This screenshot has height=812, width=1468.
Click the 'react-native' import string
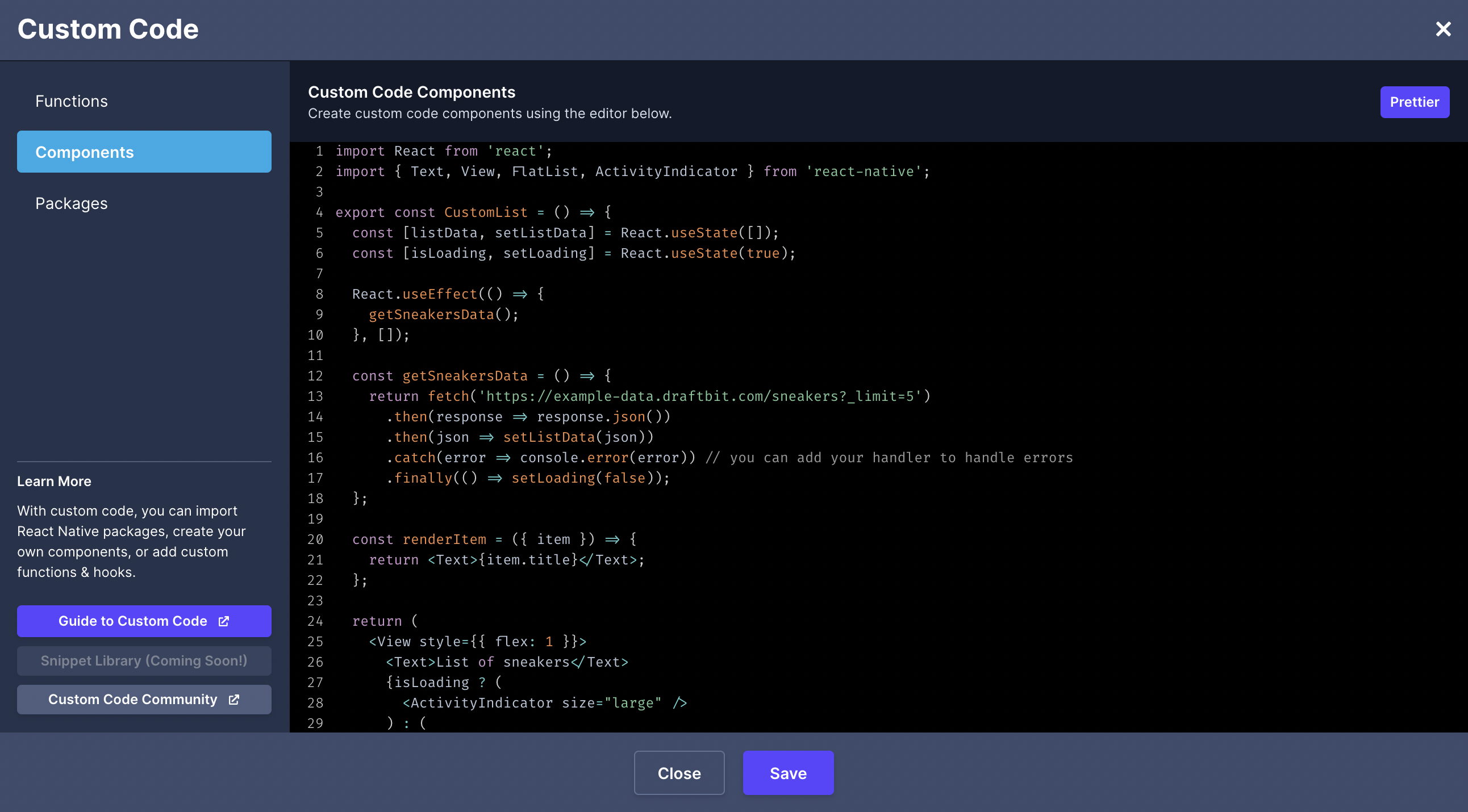(864, 171)
